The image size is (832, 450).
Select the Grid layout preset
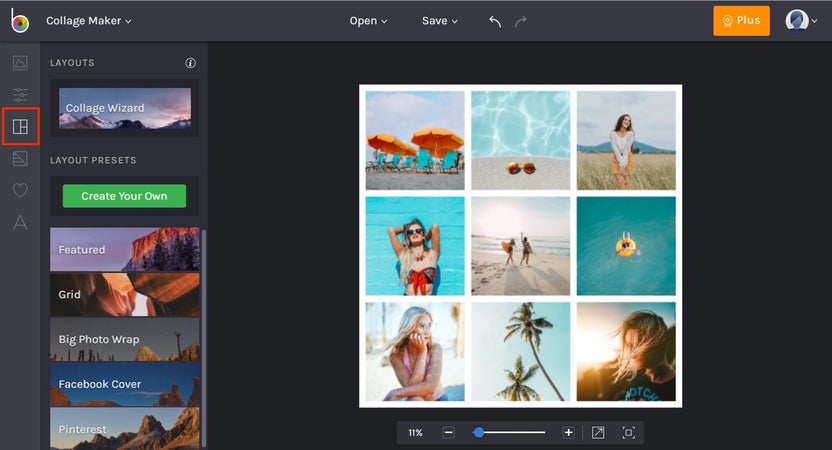point(124,295)
